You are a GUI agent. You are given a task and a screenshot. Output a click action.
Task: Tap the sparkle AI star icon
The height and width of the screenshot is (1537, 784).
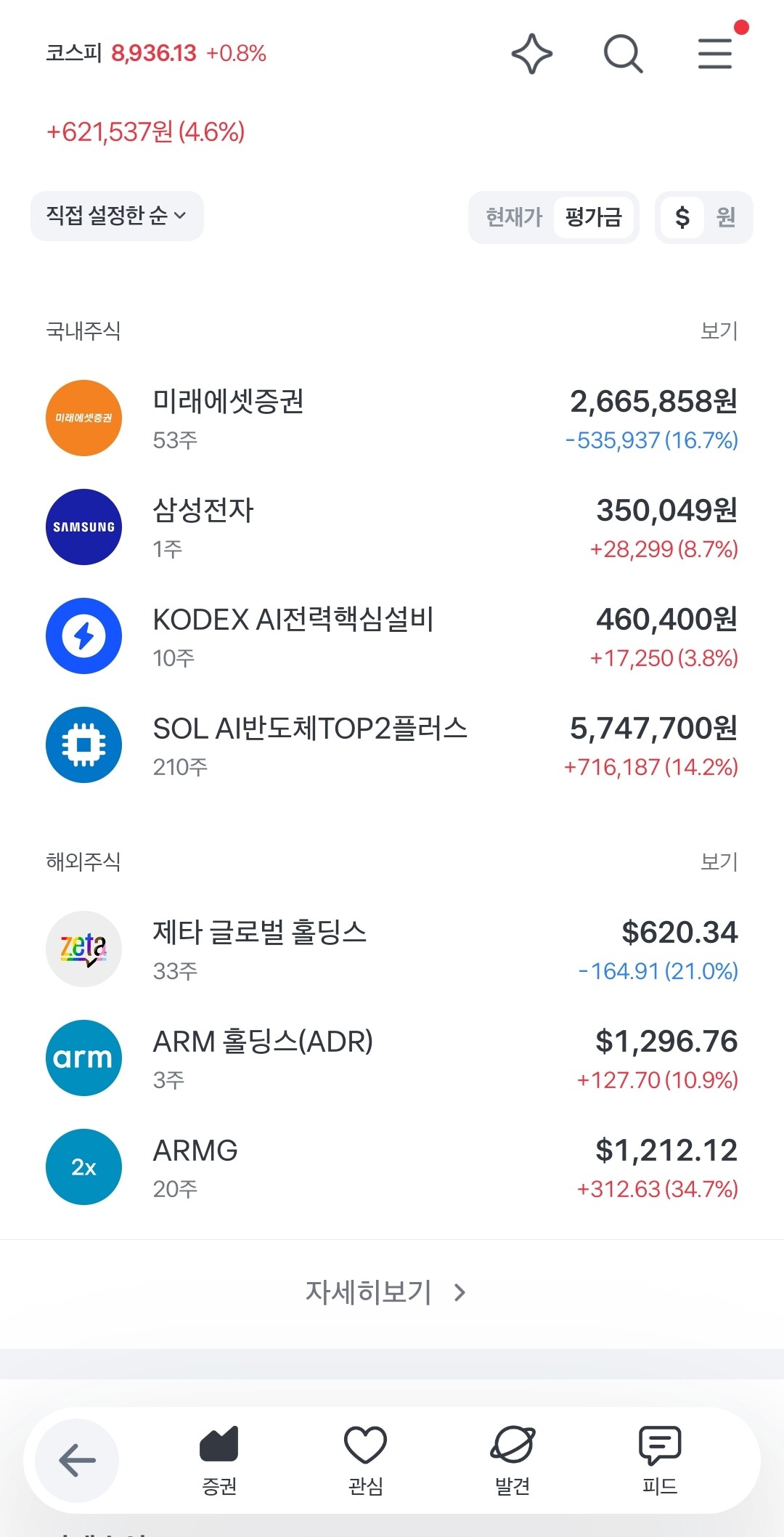532,54
